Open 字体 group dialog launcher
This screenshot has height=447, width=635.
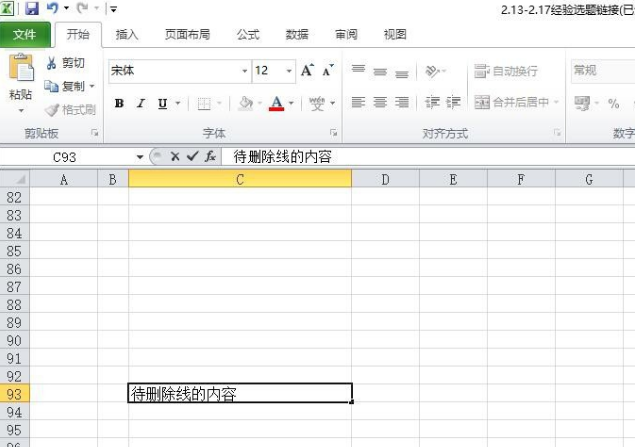pyautogui.click(x=333, y=133)
